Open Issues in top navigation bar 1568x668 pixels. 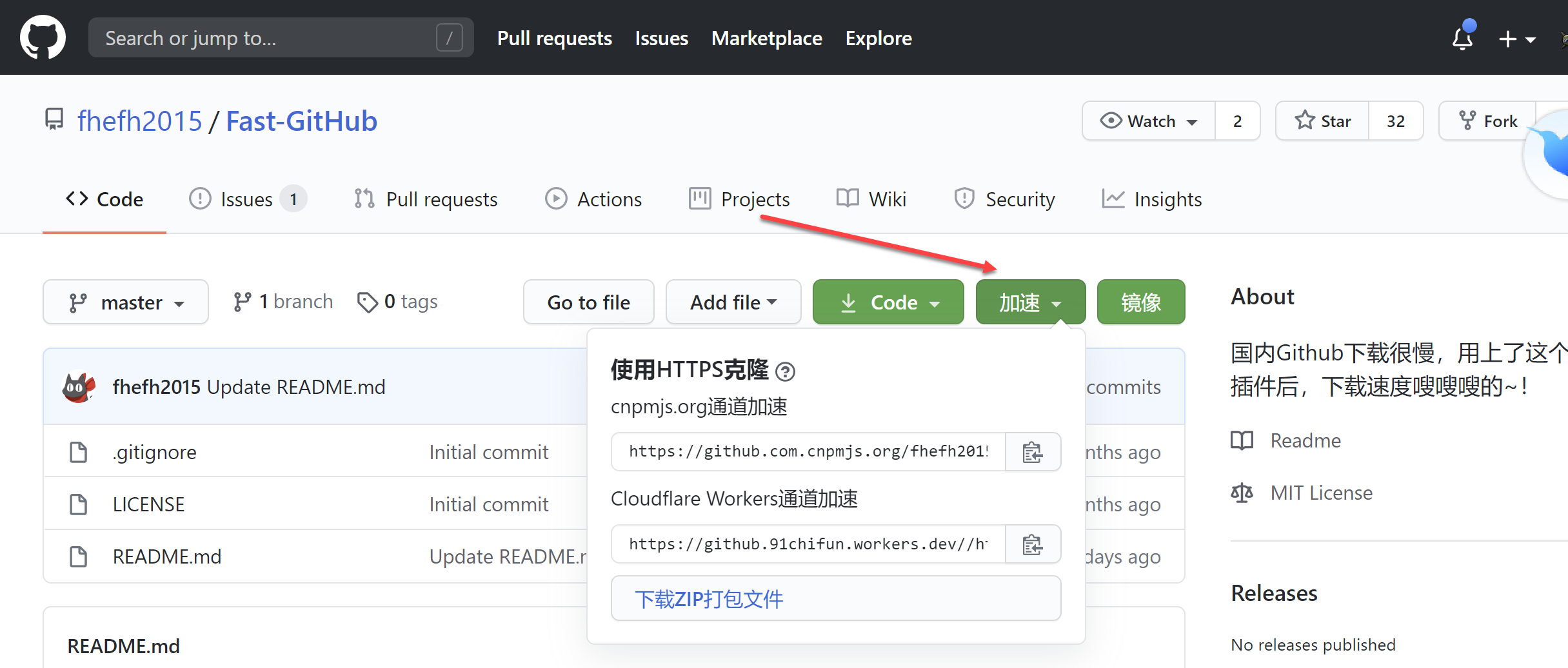point(661,38)
